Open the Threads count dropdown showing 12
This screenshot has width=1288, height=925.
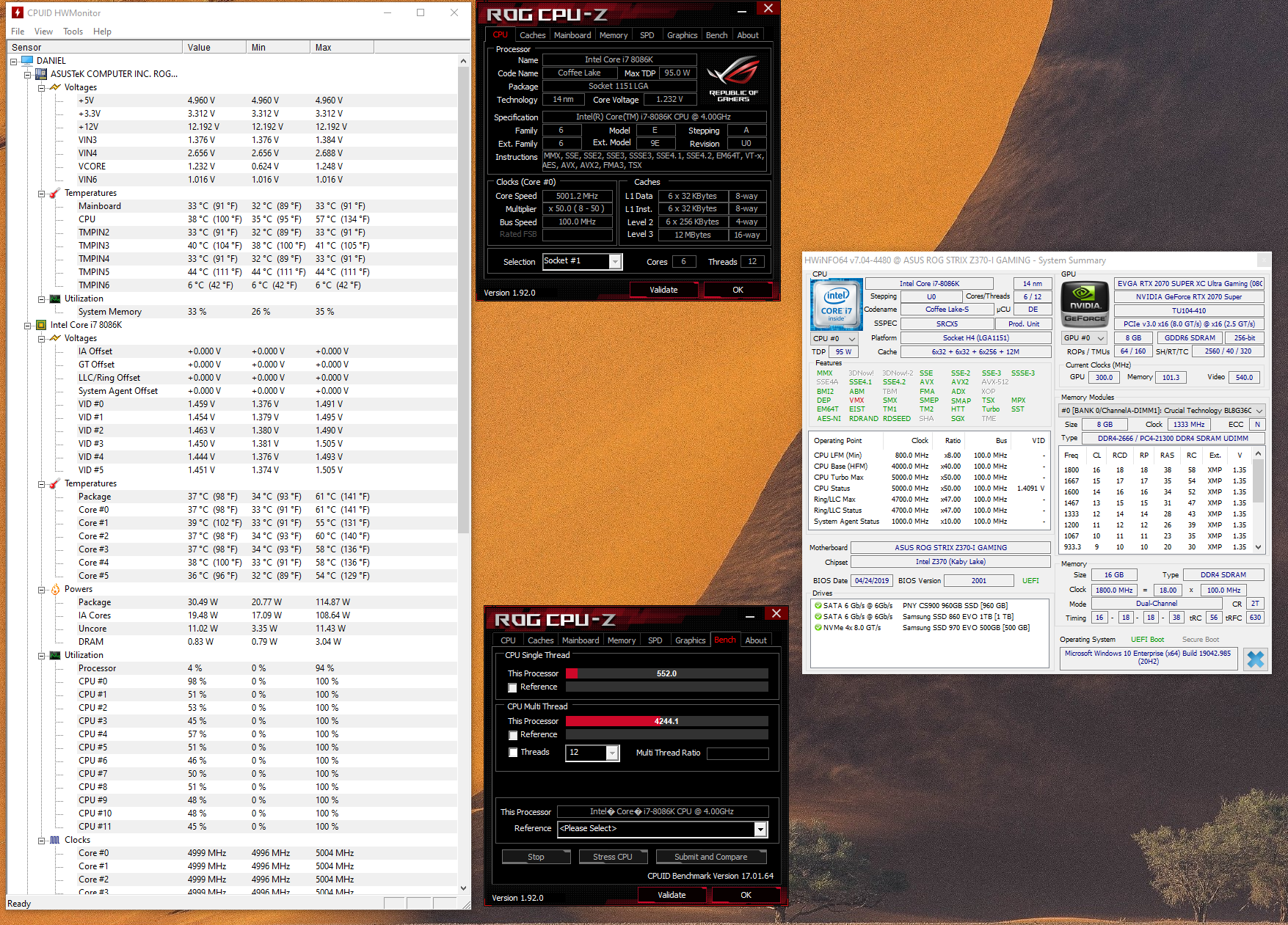(612, 753)
